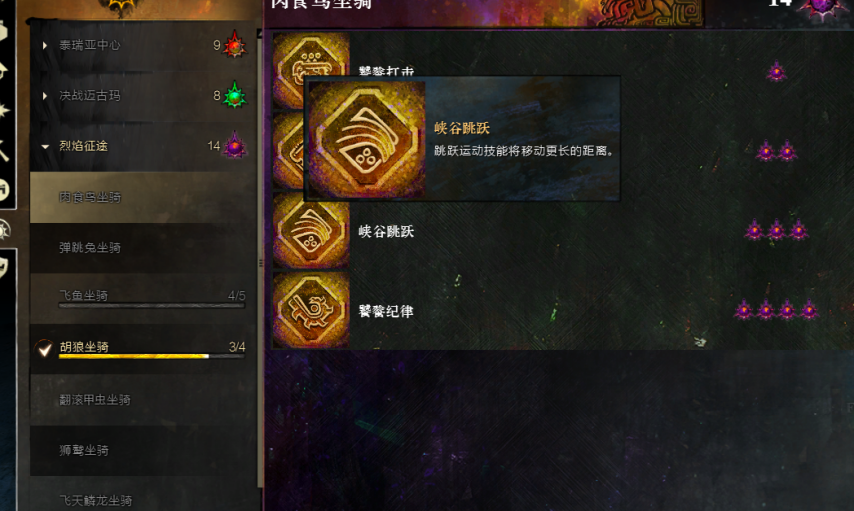This screenshot has width=854, height=511.
Task: Expand the 泰瑞亚中心 region arrow
Action: coord(45,45)
